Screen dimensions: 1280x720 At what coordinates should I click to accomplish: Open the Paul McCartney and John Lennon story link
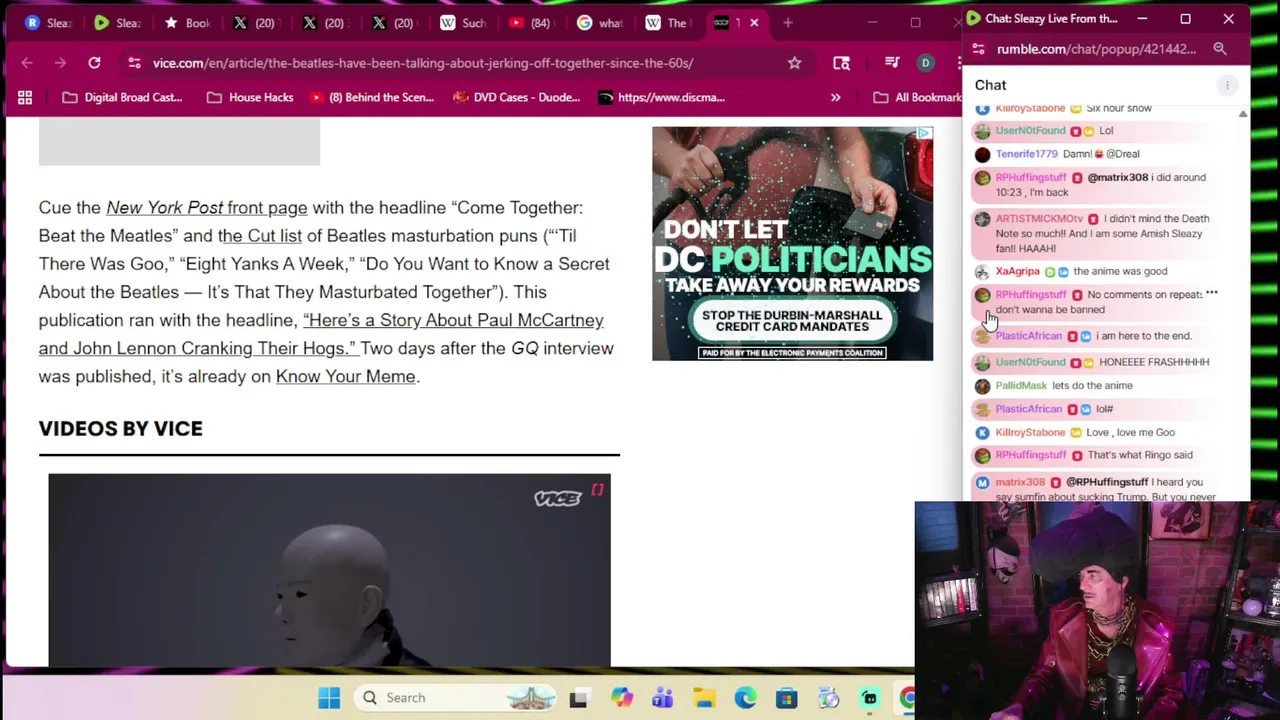321,334
